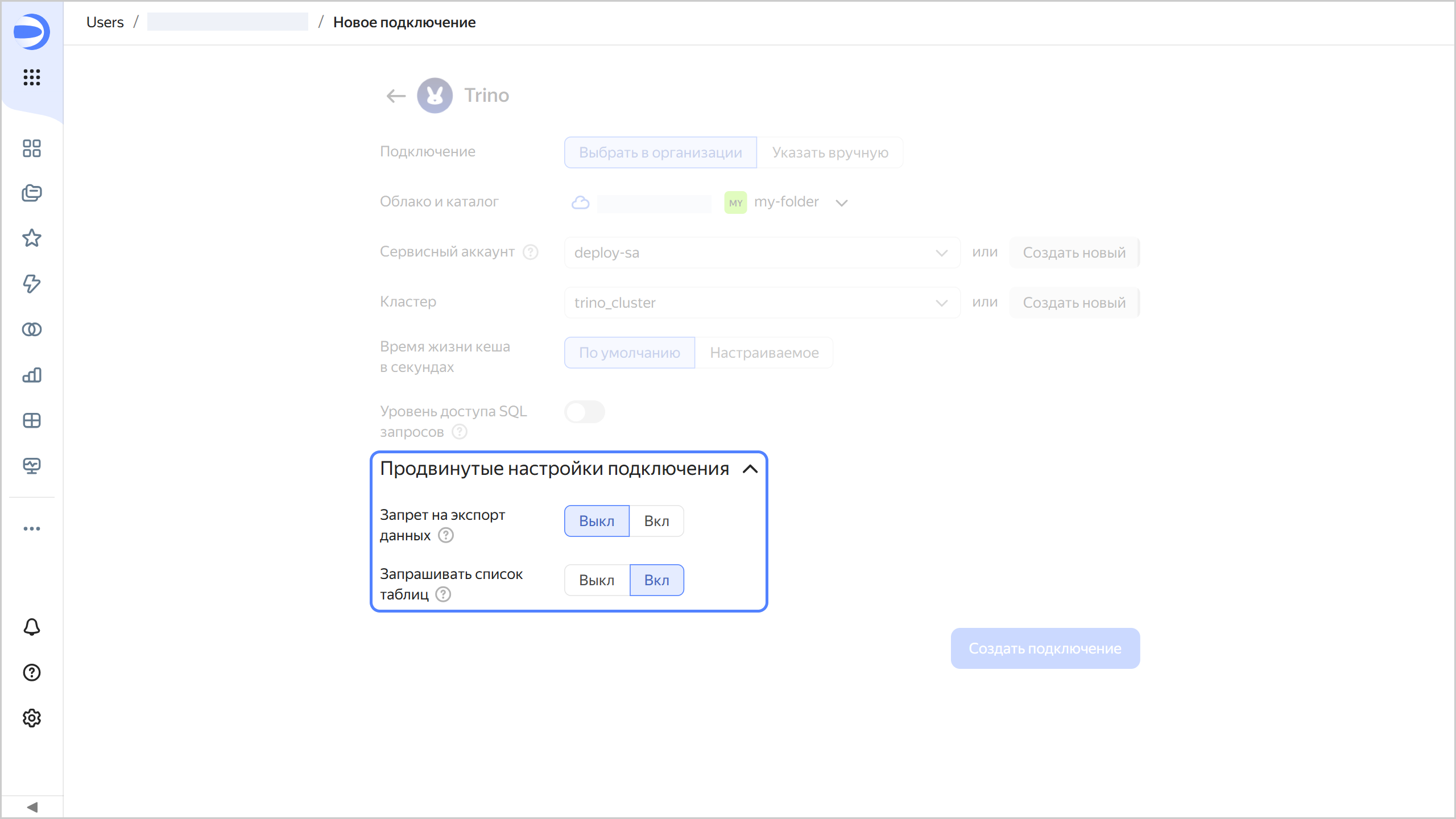Open the all services grid icon
This screenshot has height=819, width=1456.
32,77
